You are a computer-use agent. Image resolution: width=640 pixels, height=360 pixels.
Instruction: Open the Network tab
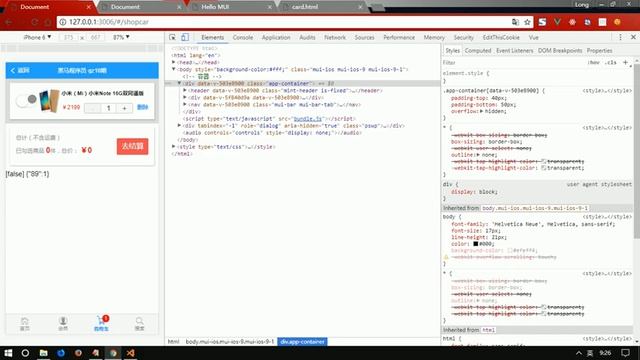335,37
